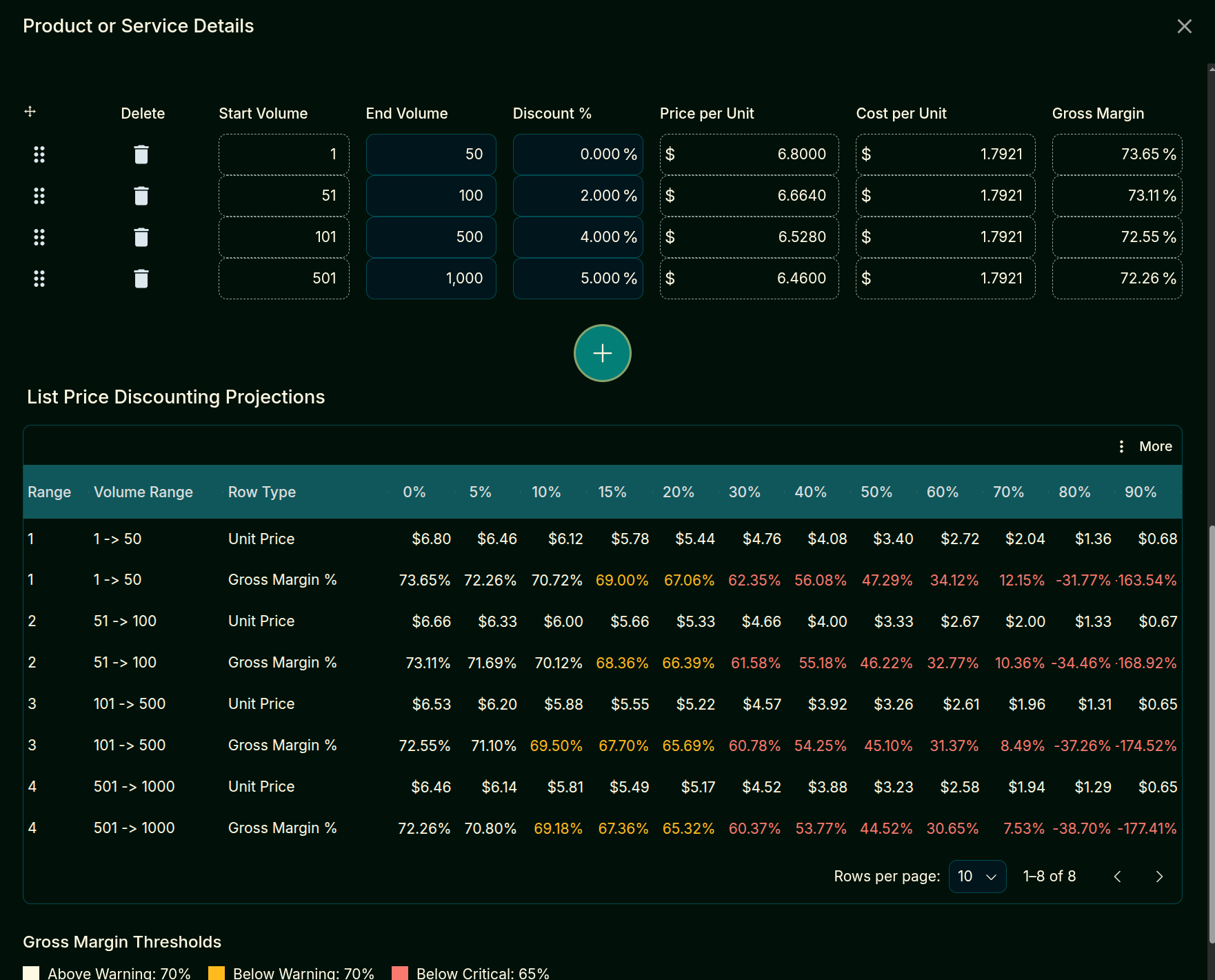Click the drag handle of the first tier row
1215x980 pixels.
(39, 154)
